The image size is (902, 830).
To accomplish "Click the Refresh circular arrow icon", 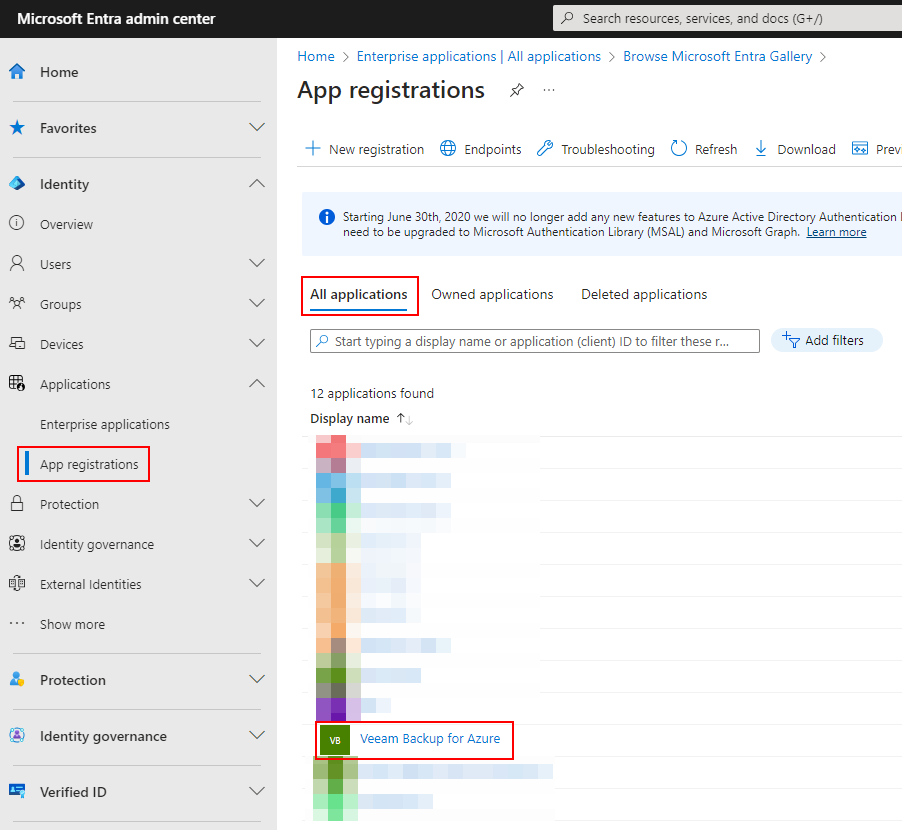I will pos(679,148).
